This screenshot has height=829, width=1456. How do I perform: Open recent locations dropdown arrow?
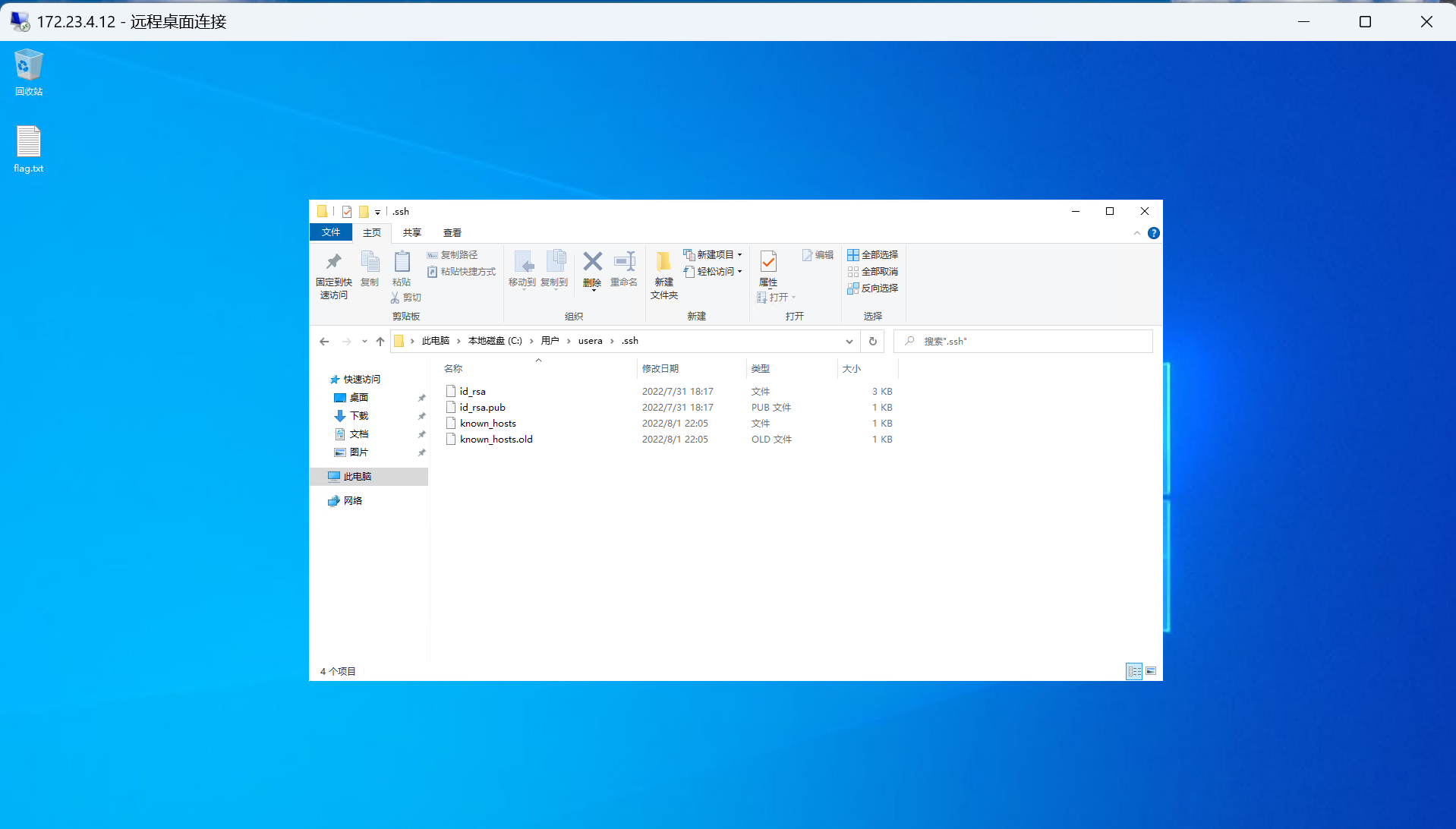coord(364,342)
